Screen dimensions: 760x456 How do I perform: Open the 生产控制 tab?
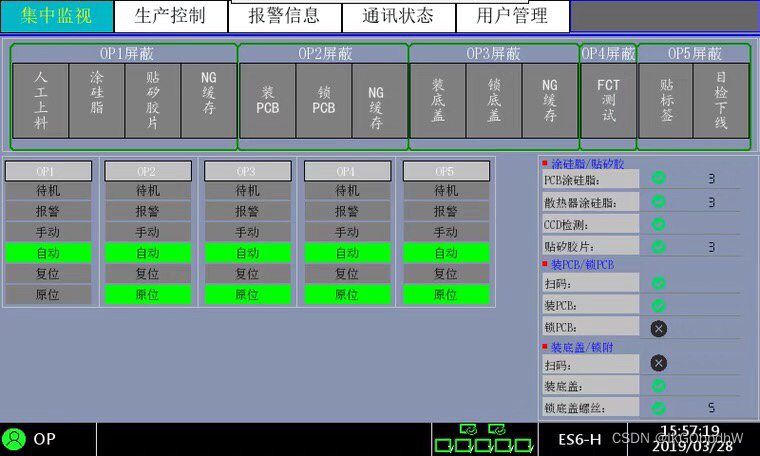pyautogui.click(x=171, y=16)
